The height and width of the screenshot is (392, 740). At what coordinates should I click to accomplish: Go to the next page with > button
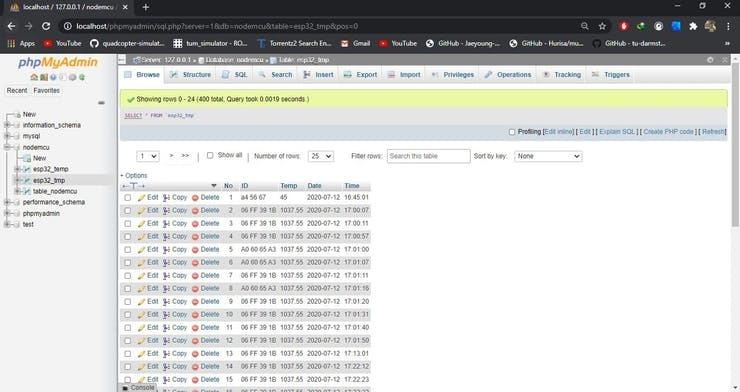point(171,156)
